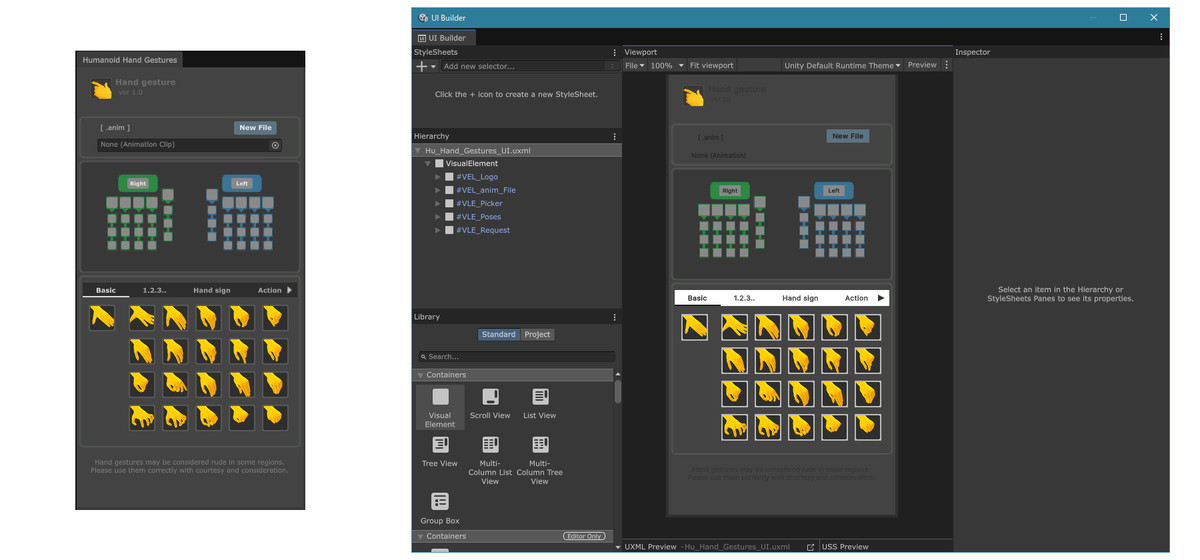Select the #VLE_Request row in Hierarchy
Viewport: 1200px width, 560px height.
(x=517, y=230)
